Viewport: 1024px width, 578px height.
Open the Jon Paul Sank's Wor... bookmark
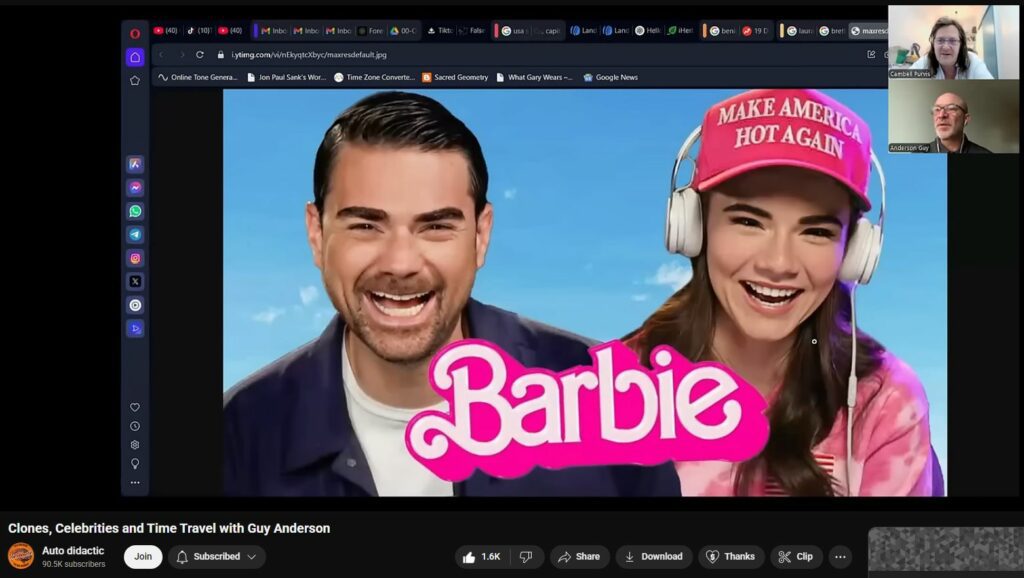[x=286, y=77]
